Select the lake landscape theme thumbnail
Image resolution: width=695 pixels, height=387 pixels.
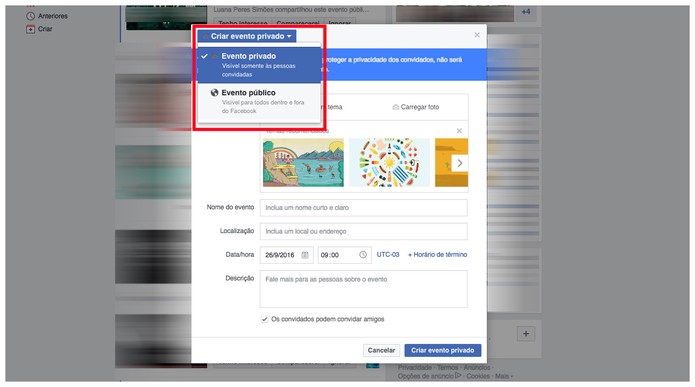(303, 163)
